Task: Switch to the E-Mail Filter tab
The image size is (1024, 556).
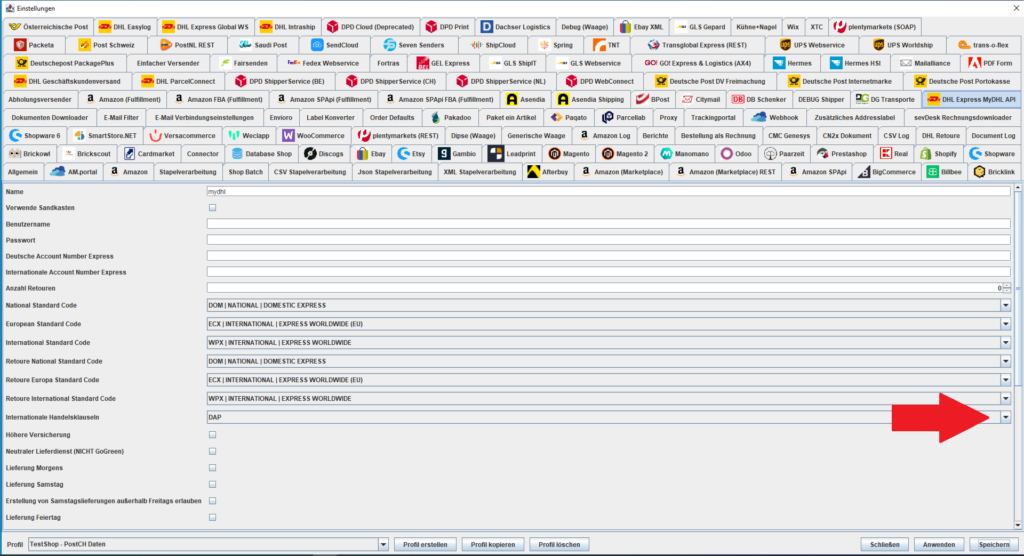Action: pyautogui.click(x=121, y=118)
